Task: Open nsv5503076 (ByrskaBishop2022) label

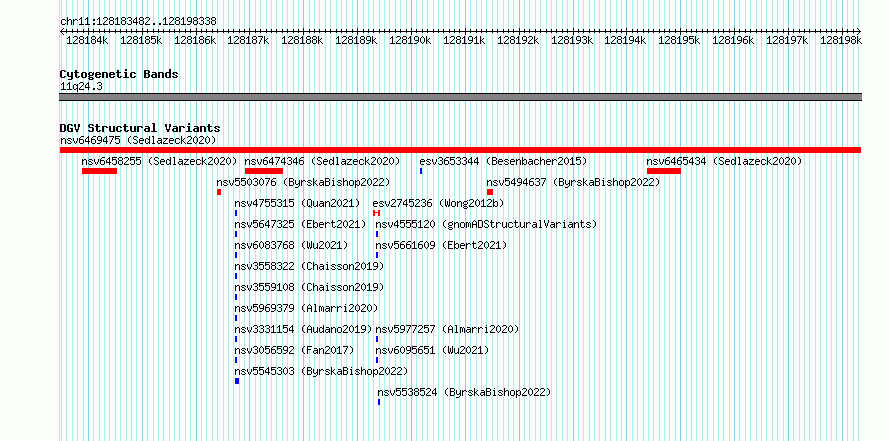Action: point(303,182)
